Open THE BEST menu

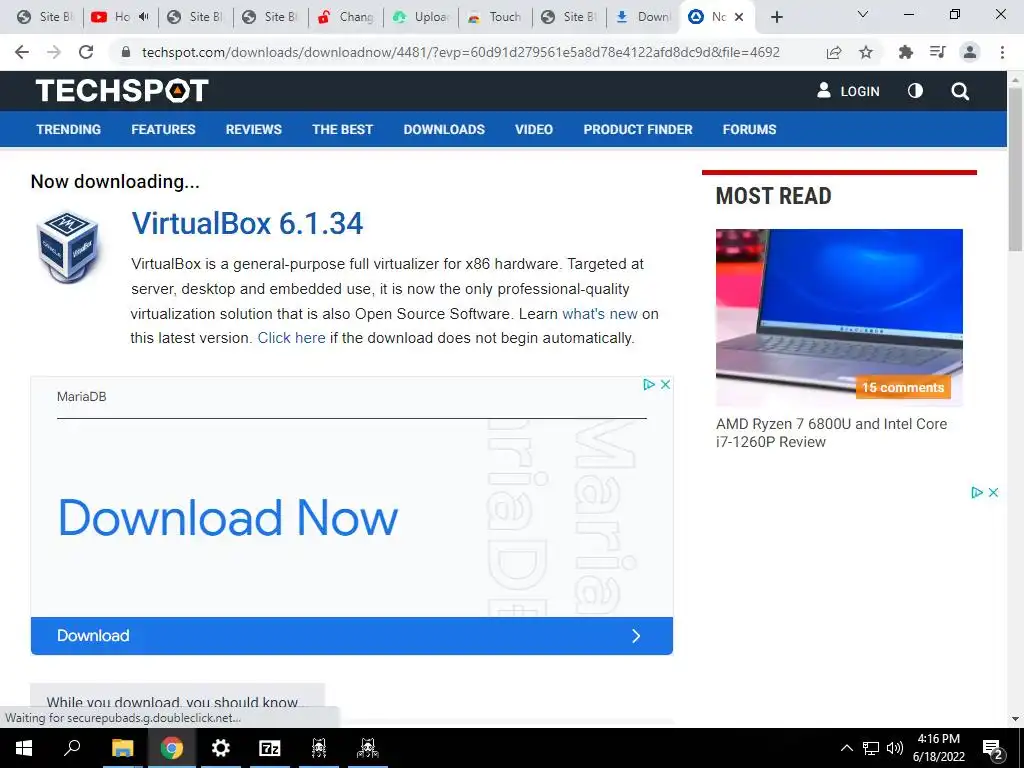click(x=342, y=129)
